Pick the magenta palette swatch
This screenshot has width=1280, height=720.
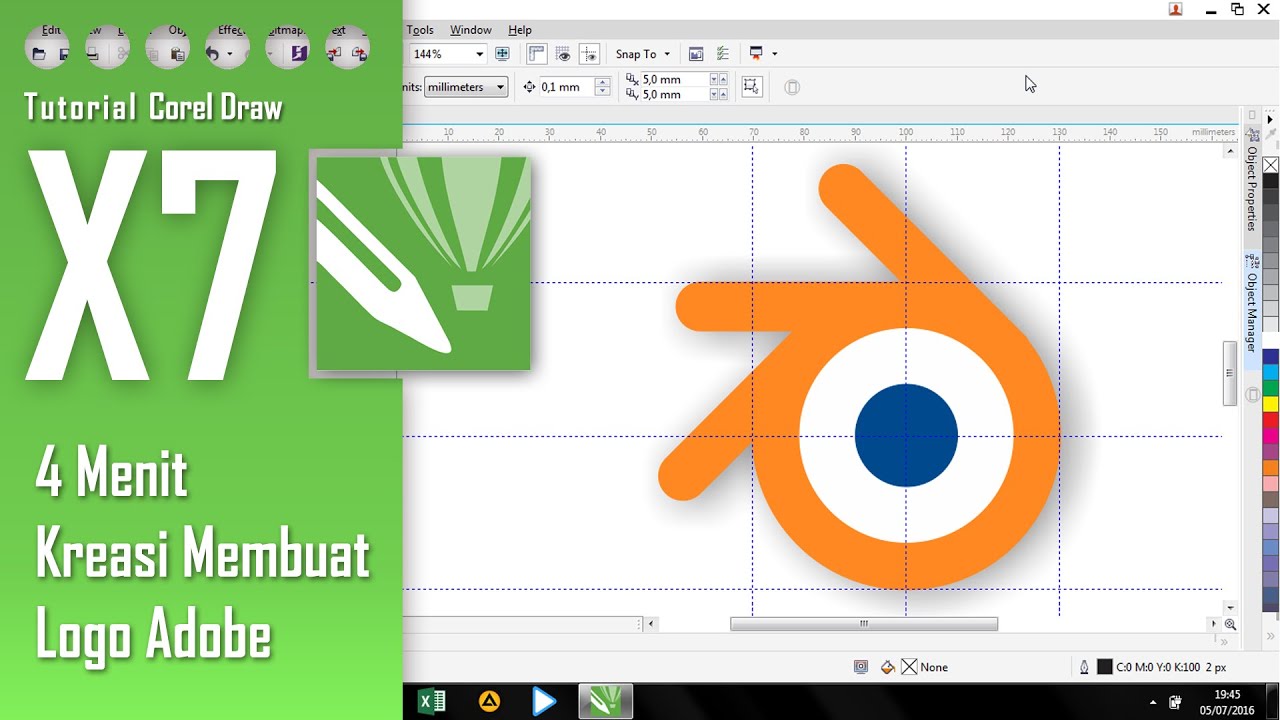tap(1270, 436)
